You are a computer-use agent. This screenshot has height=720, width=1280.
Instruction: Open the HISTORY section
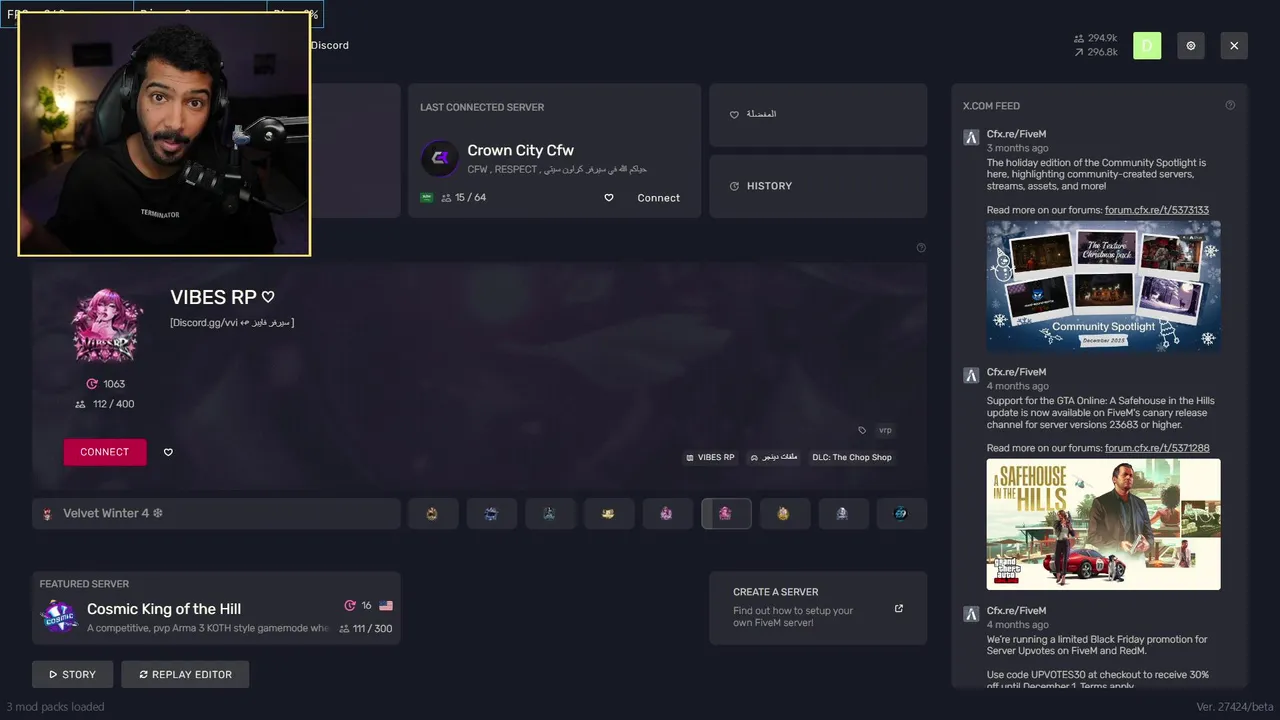(818, 186)
